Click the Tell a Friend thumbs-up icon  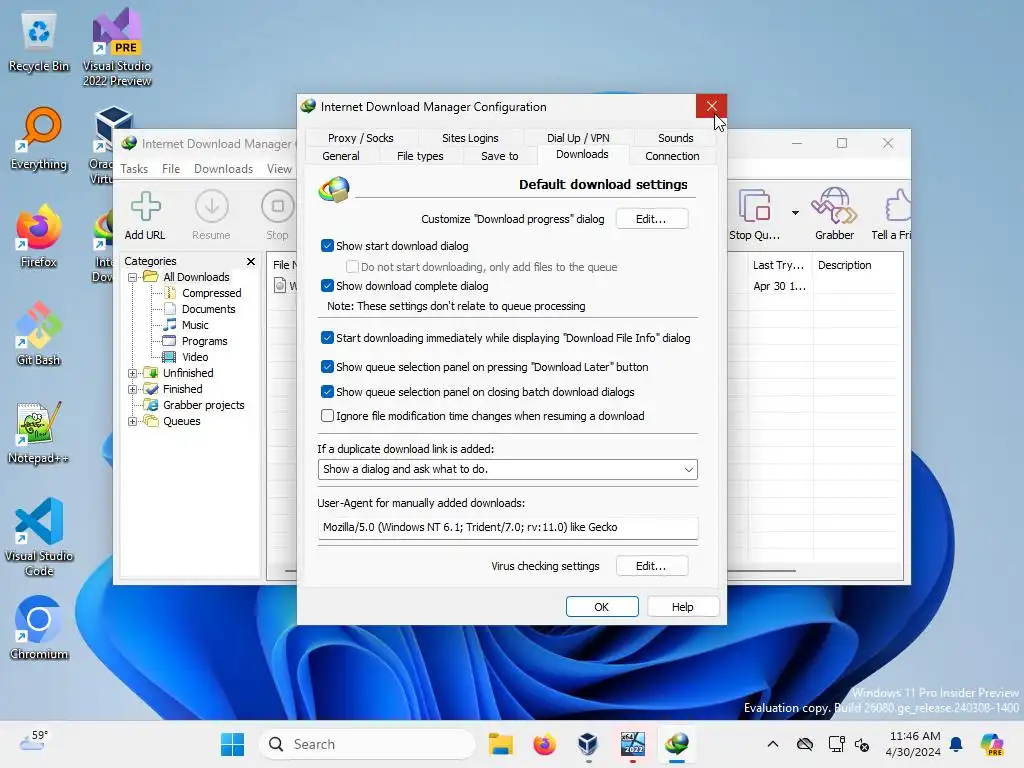point(892,216)
